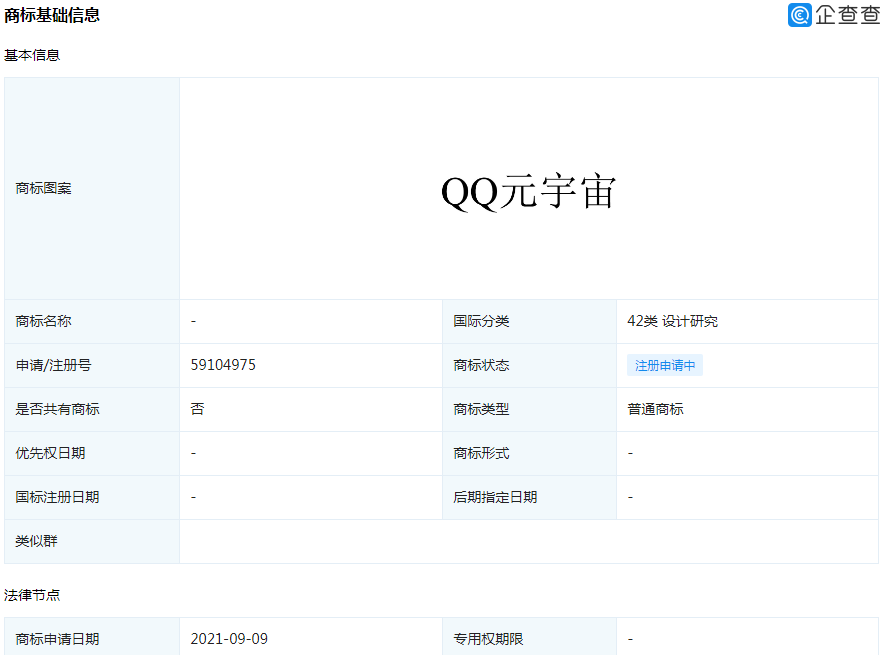The image size is (883, 655).
Task: Click the 注册申请中 status tag
Action: point(664,365)
